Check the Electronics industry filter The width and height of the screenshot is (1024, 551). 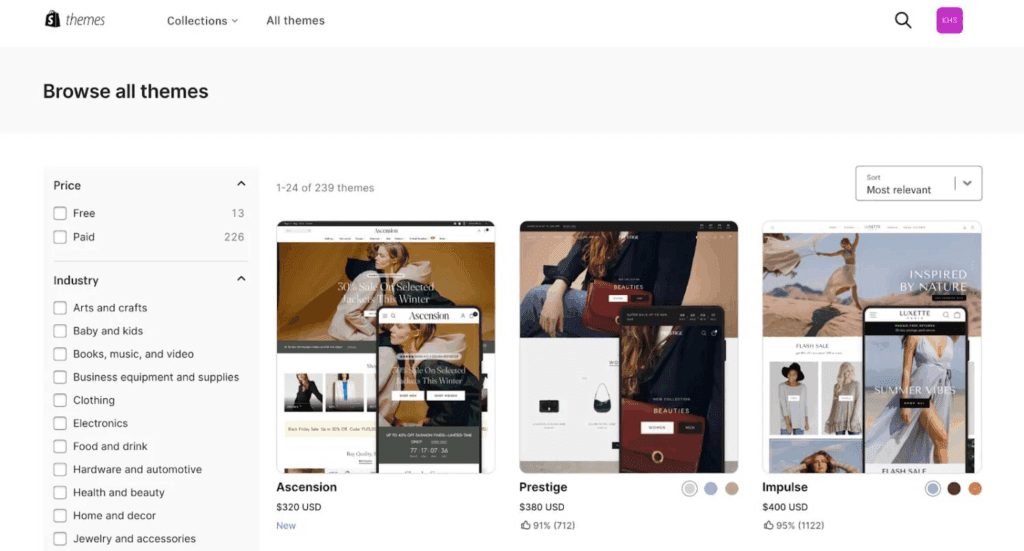(x=60, y=423)
